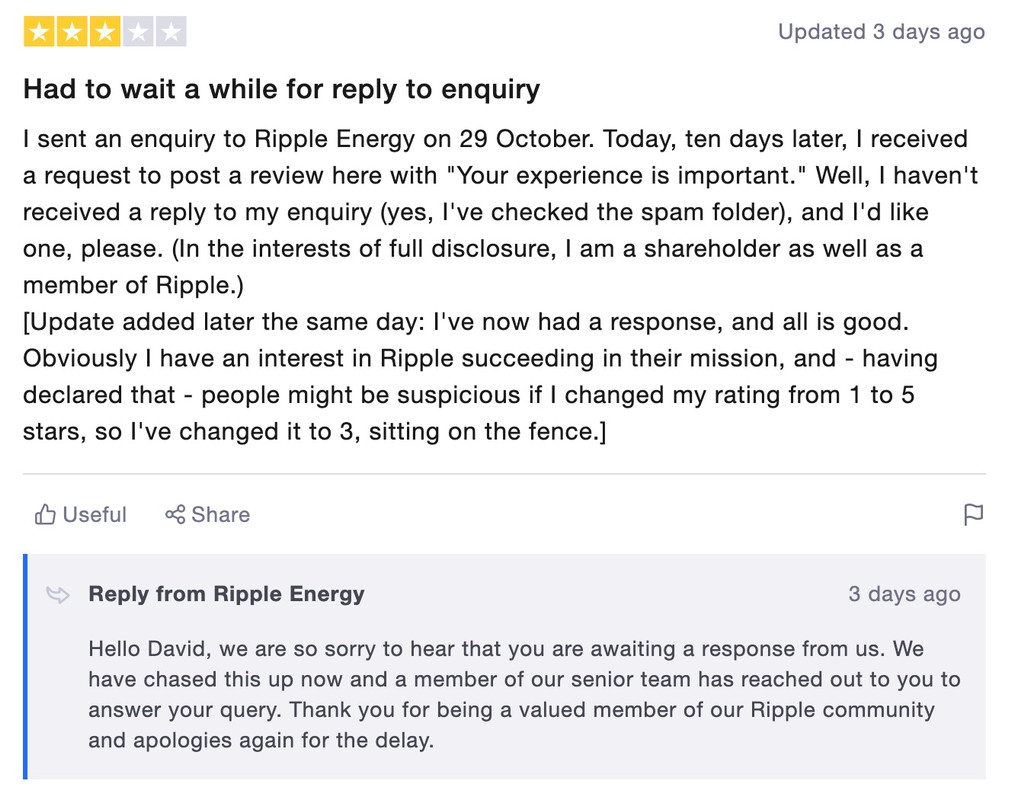1015x800 pixels.
Task: Click the reply's '3 days ago' timestamp
Action: [x=904, y=594]
